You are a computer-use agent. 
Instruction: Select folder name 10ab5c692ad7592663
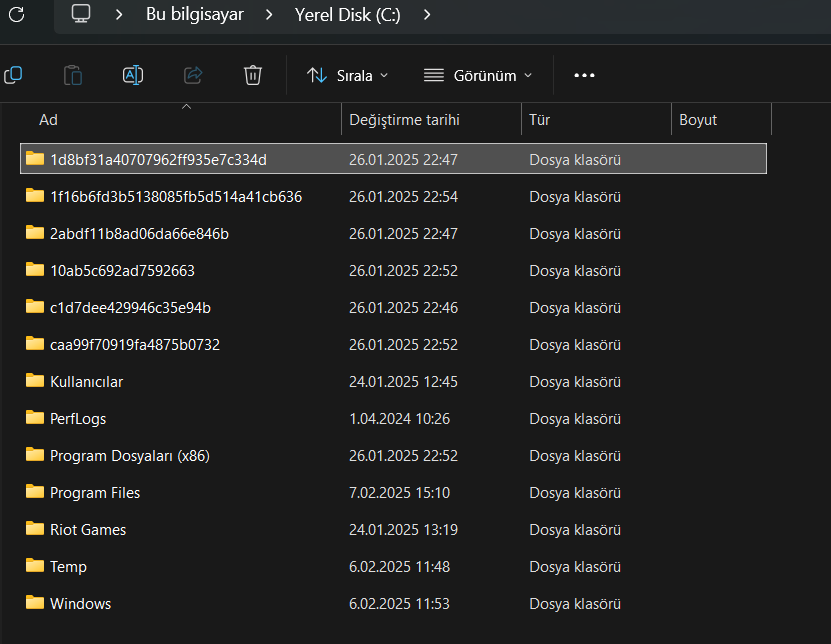pyautogui.click(x=122, y=271)
